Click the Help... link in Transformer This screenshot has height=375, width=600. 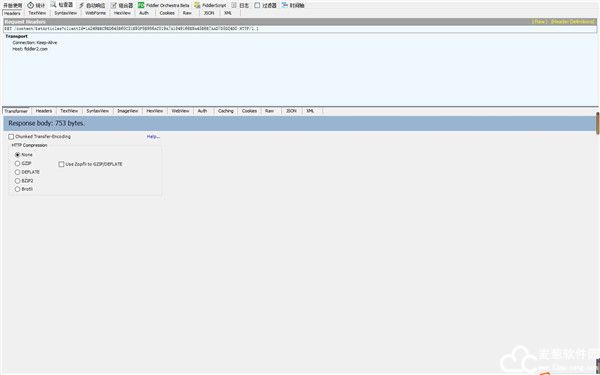coord(153,137)
